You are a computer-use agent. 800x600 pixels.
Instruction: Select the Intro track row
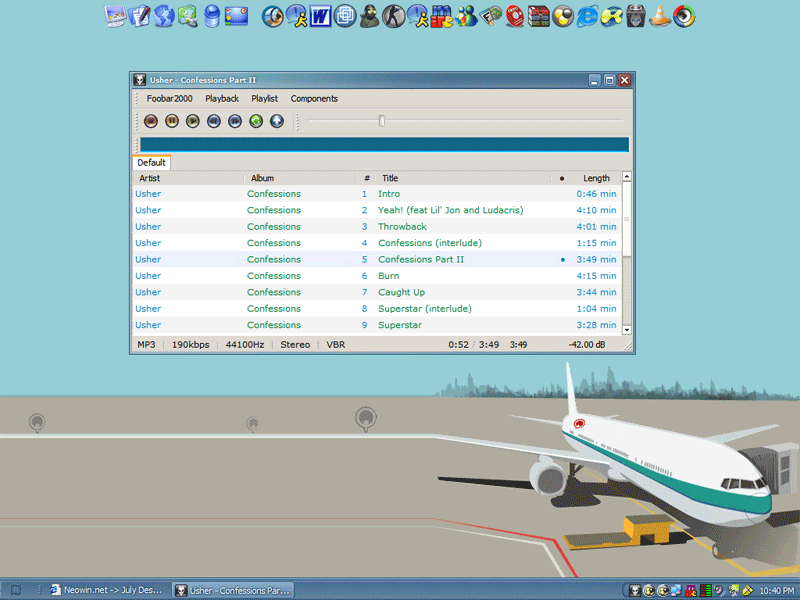(378, 194)
